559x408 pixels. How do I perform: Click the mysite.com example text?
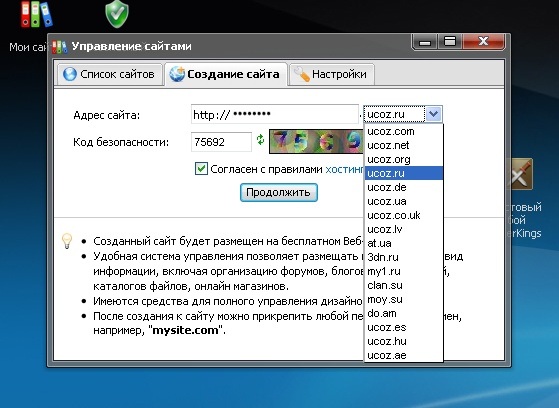pyautogui.click(x=185, y=330)
